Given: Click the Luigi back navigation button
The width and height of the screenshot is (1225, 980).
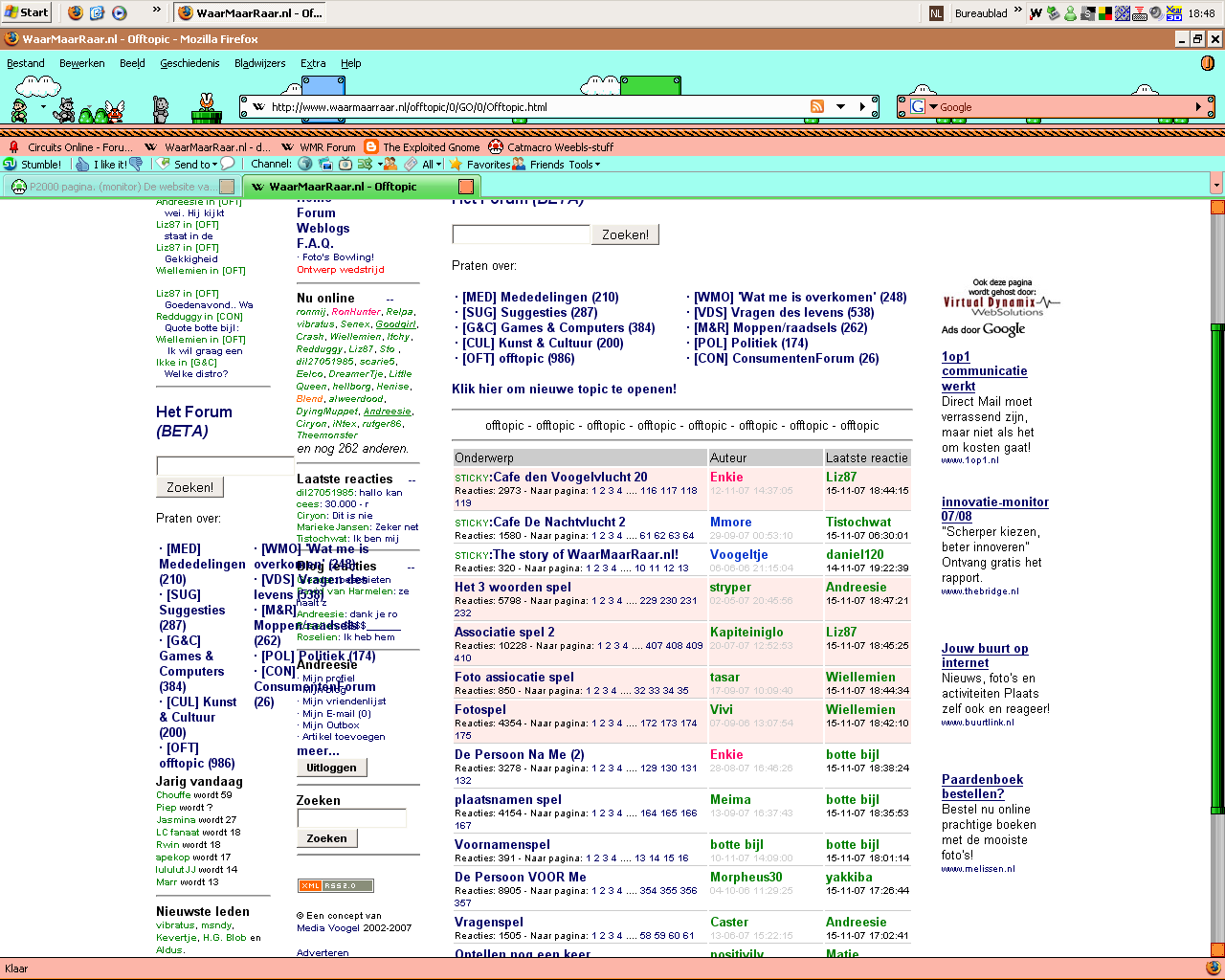Looking at the screenshot, I should [19, 108].
